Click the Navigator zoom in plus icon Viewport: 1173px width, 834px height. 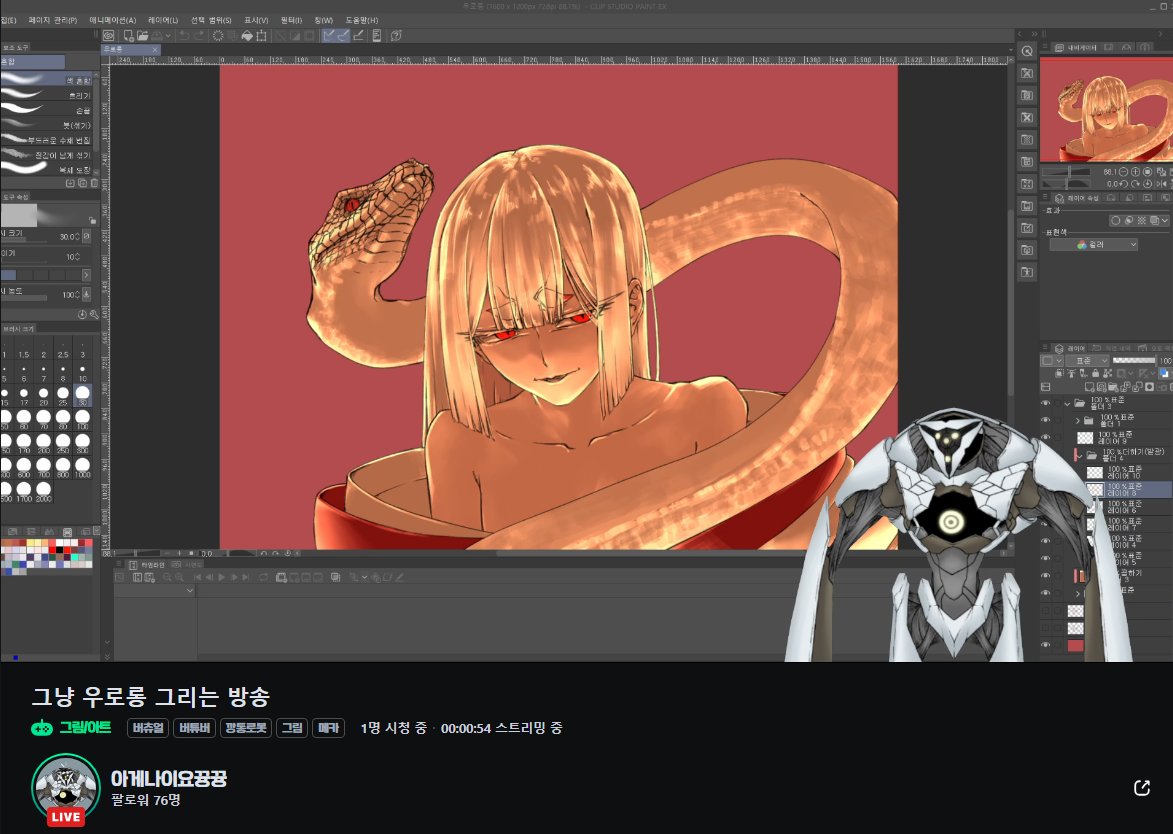(x=1135, y=172)
